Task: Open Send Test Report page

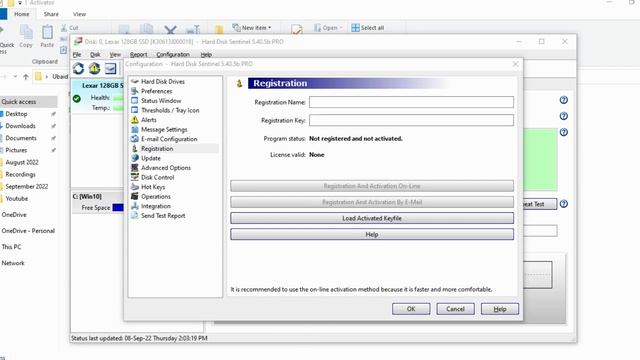Action: click(x=163, y=216)
